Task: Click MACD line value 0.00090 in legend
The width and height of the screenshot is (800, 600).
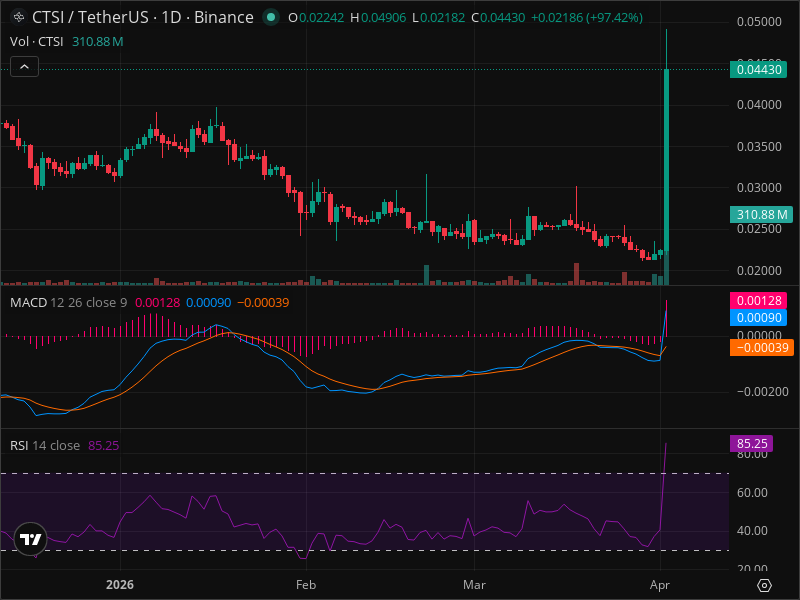Action: (x=209, y=303)
